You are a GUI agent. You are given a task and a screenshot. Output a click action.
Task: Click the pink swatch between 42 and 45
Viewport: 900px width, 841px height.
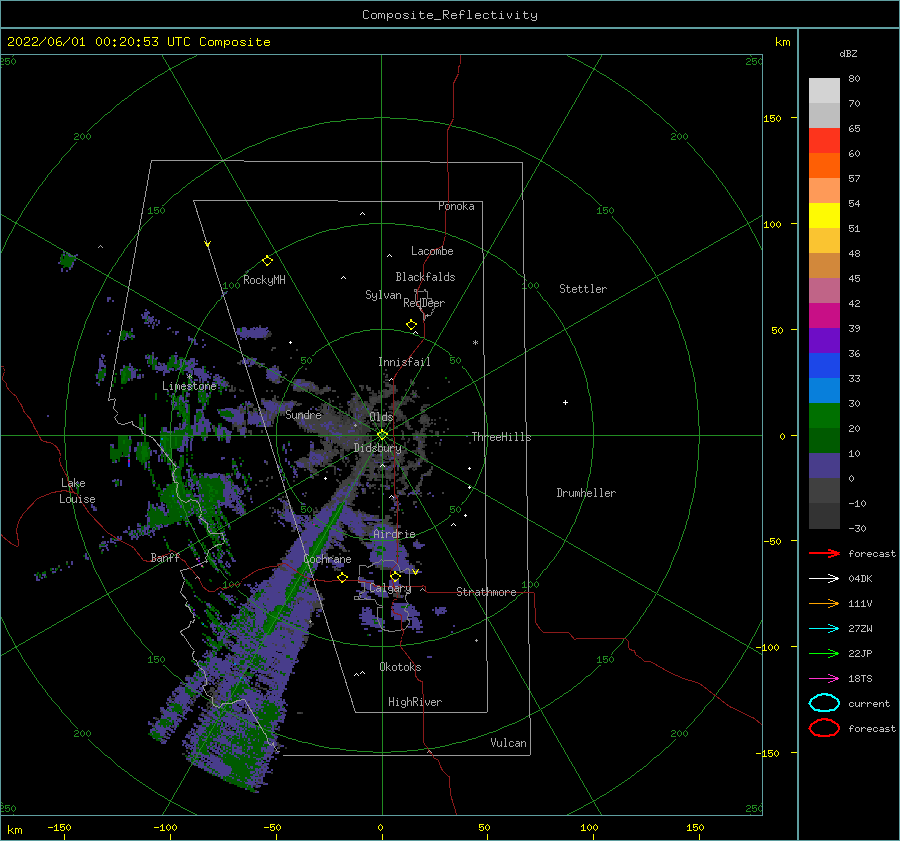coord(824,291)
